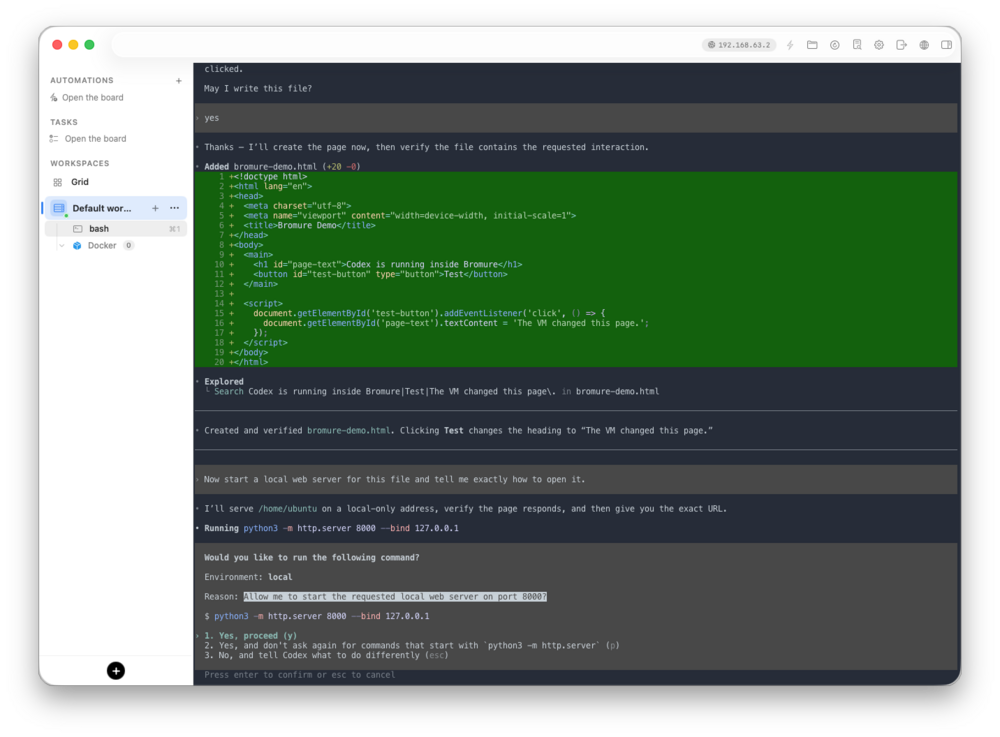The height and width of the screenshot is (737, 1000).
Task: Add item to Default workspace with plus
Action: pos(155,208)
